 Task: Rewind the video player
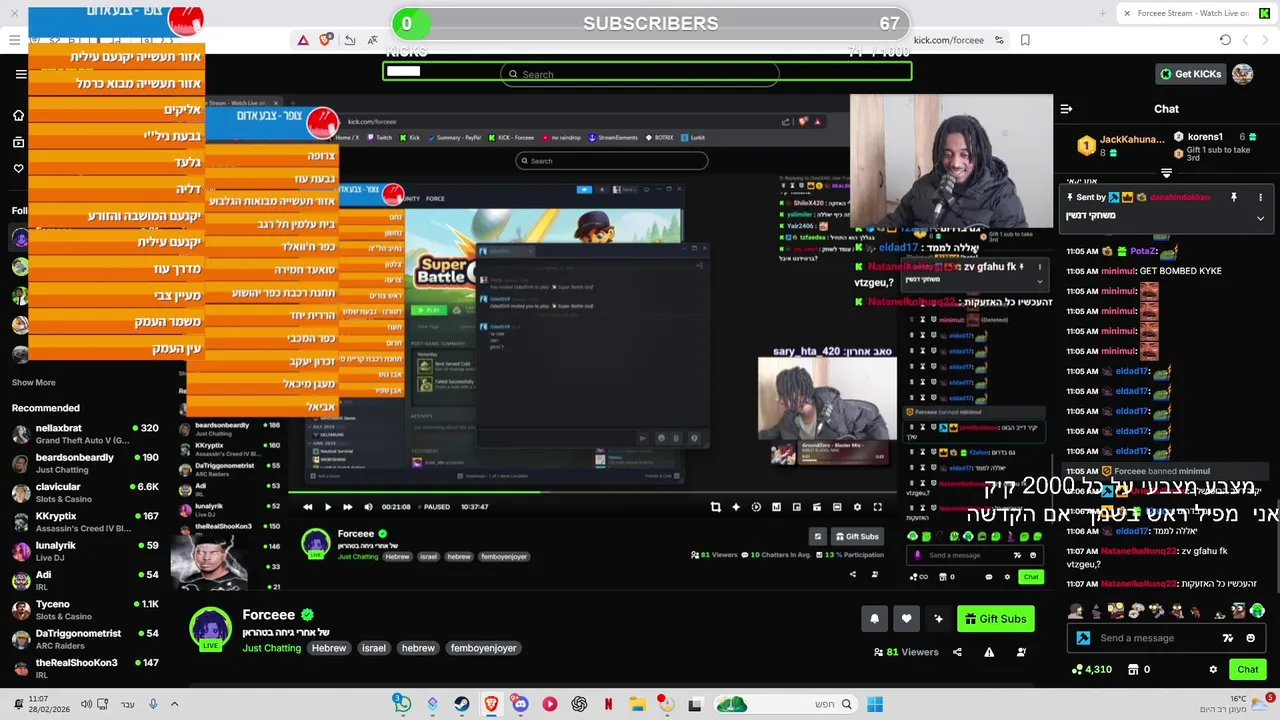307,507
